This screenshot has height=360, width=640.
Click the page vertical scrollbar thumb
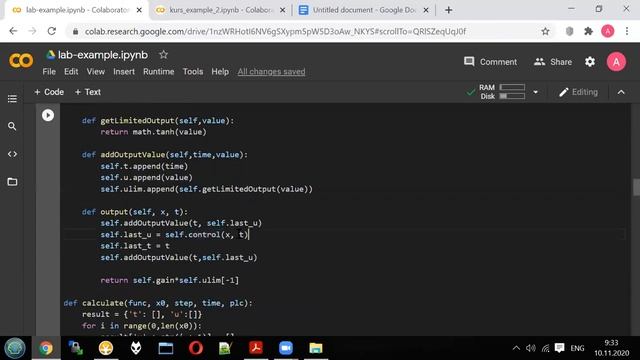636,187
